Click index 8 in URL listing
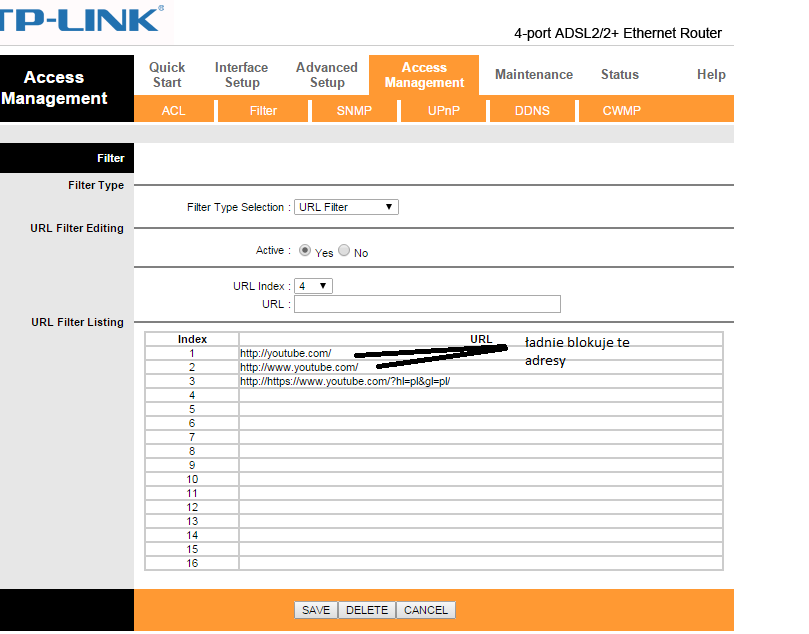Screen dimensions: 809x634 click(x=192, y=451)
